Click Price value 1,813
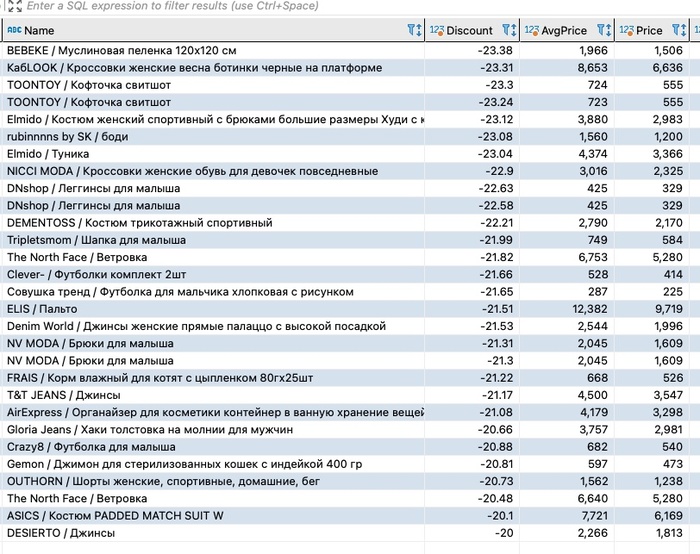 click(x=669, y=533)
